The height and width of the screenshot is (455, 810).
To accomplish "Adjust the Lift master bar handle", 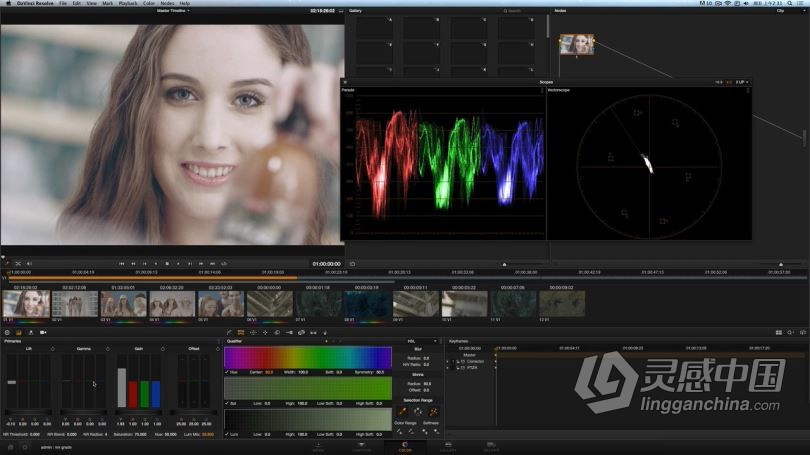I will (12, 382).
